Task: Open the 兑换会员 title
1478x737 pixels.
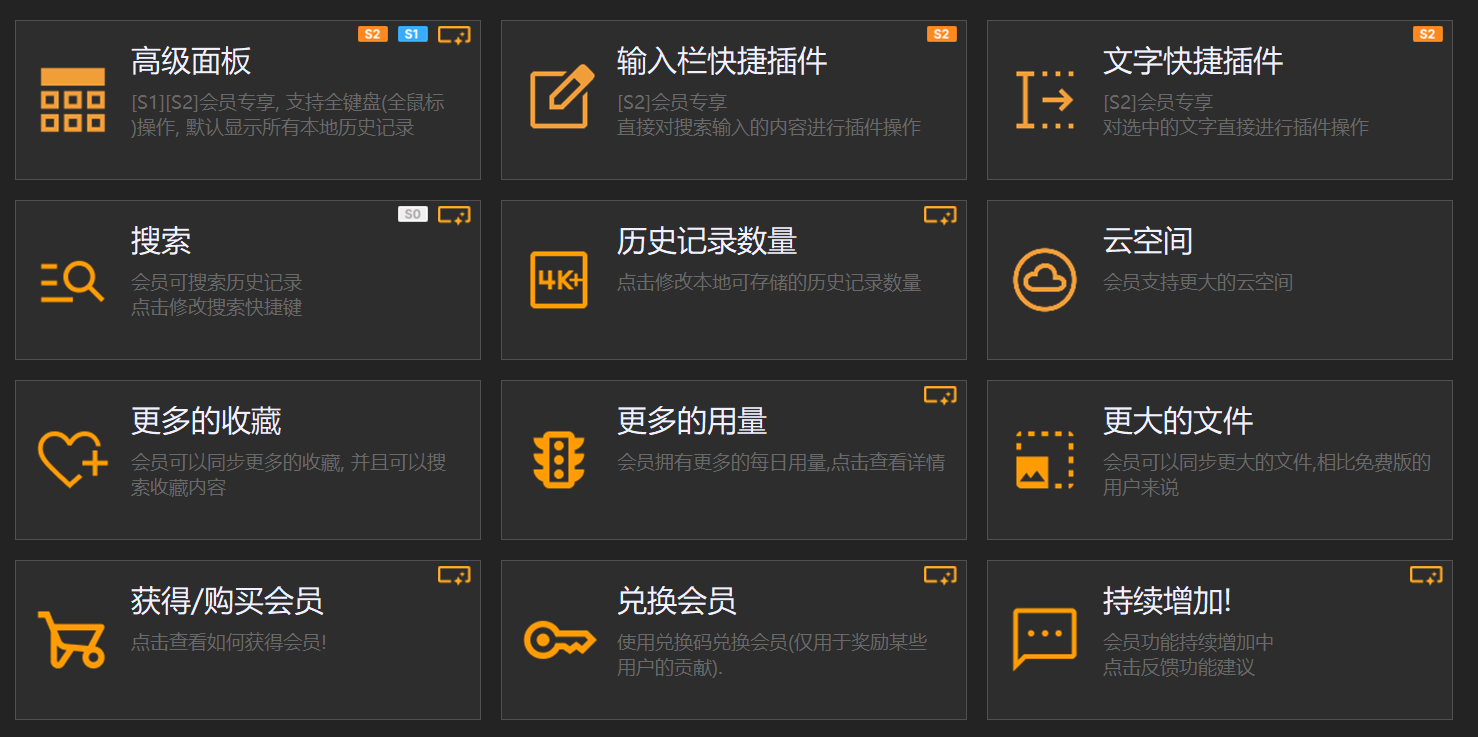Action: pos(676,601)
